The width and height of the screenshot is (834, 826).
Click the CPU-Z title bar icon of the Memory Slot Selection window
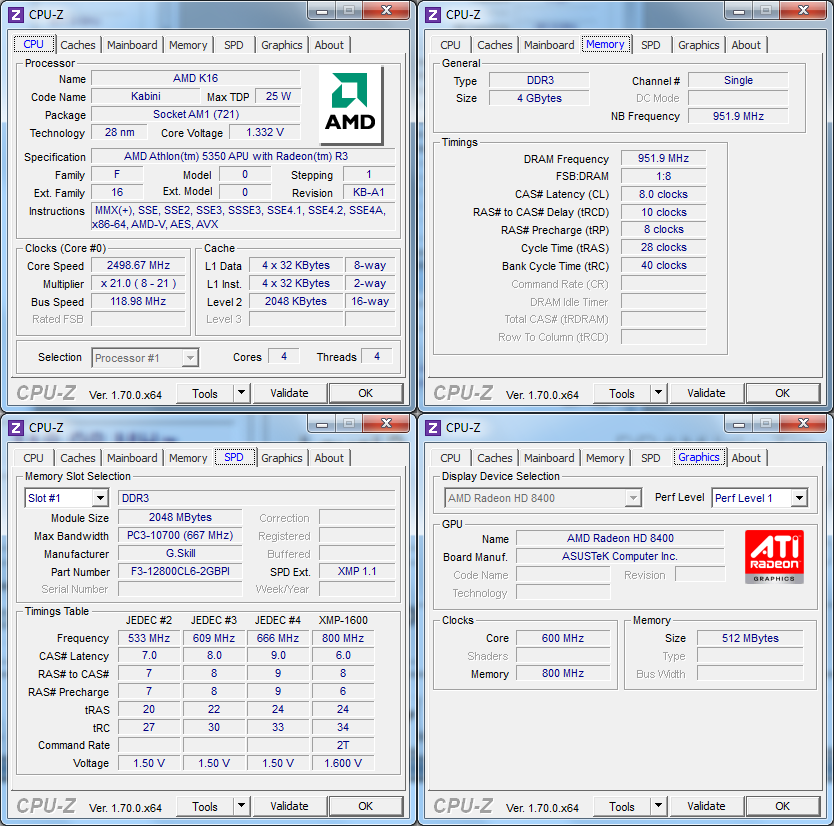16,427
